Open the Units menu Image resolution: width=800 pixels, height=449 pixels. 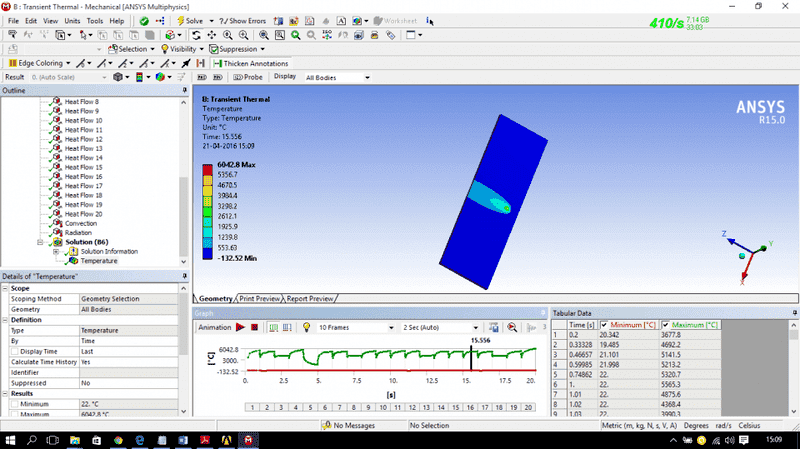click(72, 20)
